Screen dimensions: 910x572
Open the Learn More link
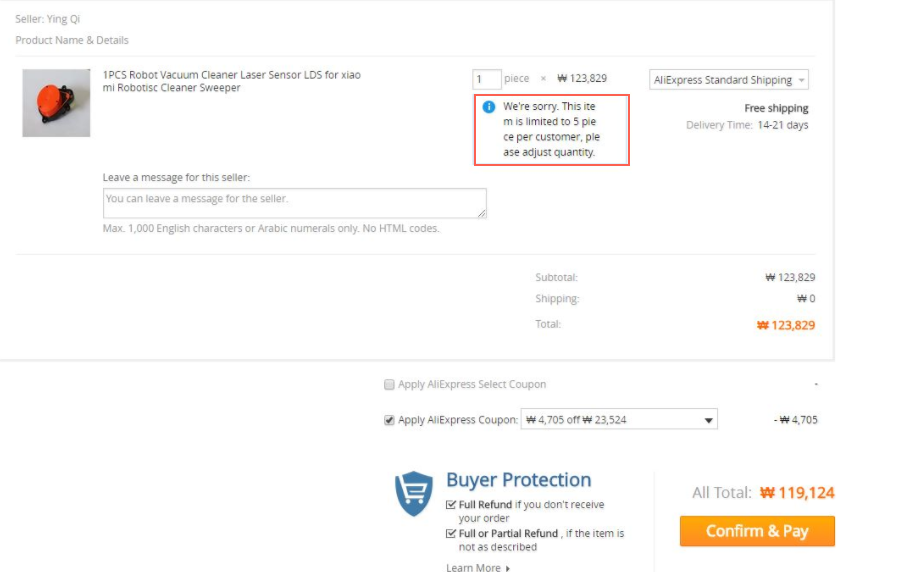tap(473, 567)
